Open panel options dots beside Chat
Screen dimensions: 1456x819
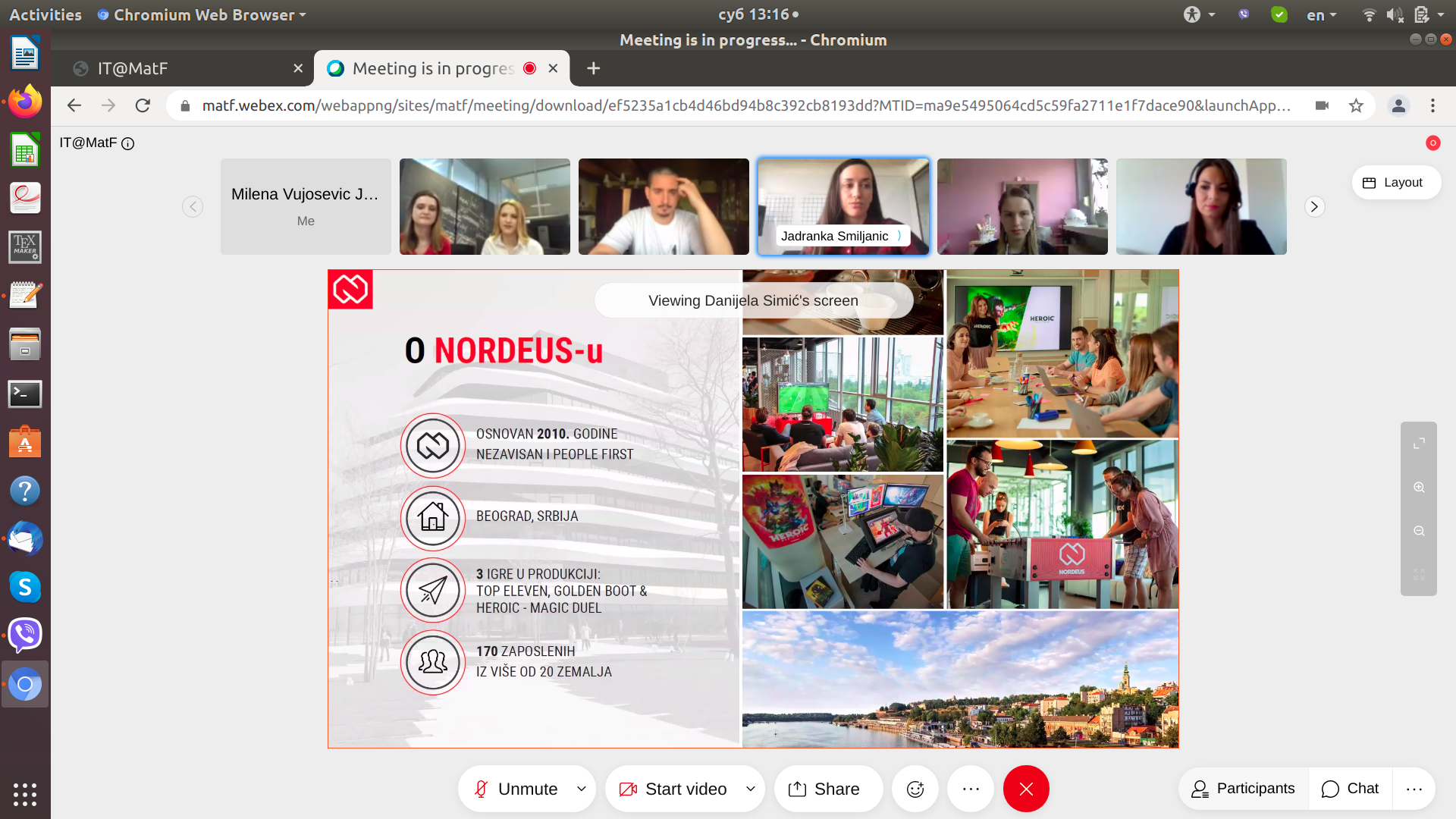point(1414,789)
